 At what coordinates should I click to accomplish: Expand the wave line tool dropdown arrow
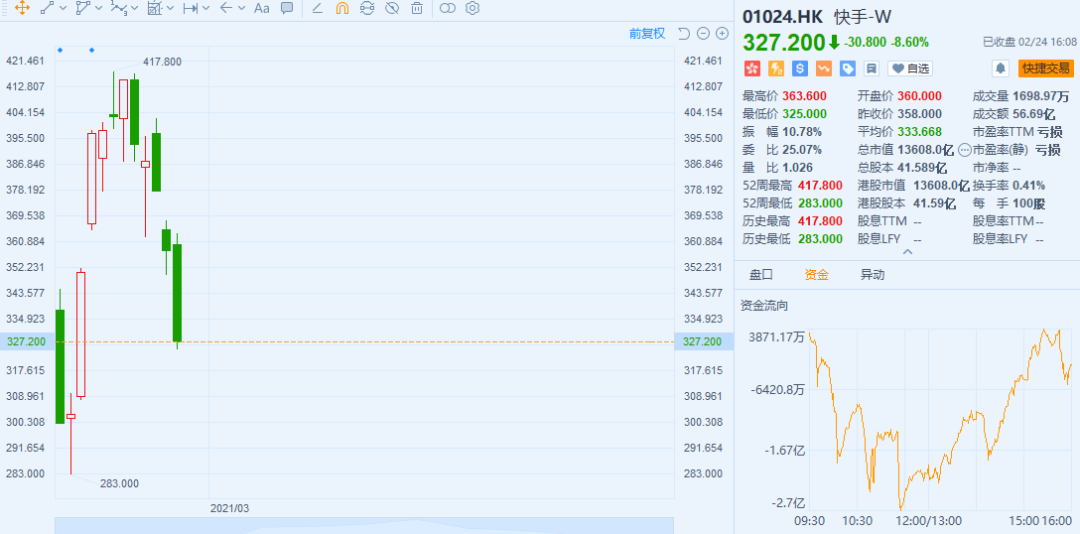click(135, 8)
